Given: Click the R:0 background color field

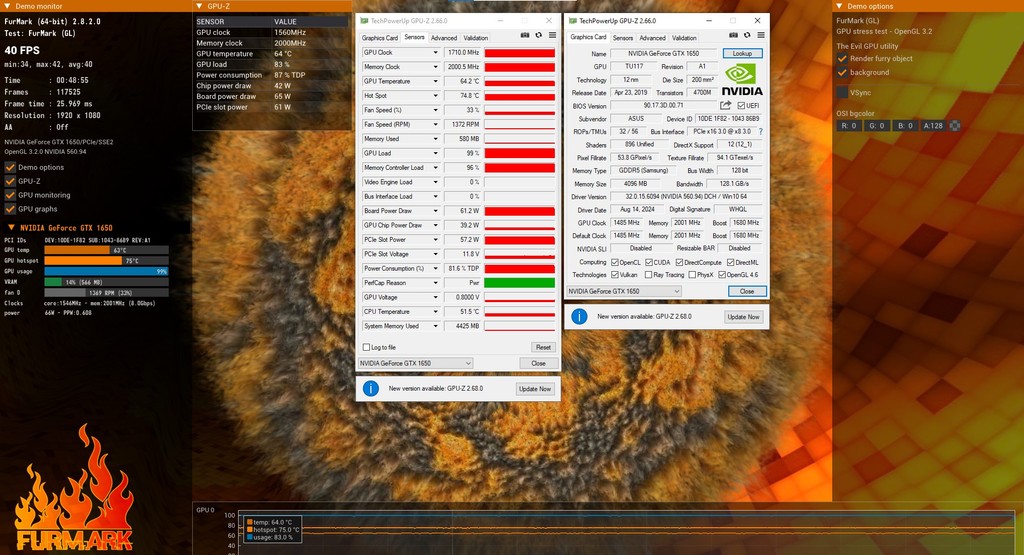Looking at the screenshot, I should (x=848, y=125).
